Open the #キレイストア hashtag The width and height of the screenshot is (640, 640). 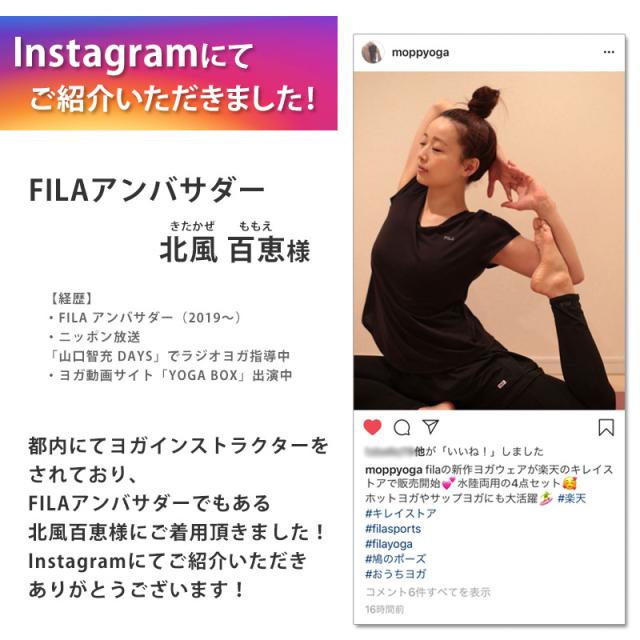click(400, 513)
